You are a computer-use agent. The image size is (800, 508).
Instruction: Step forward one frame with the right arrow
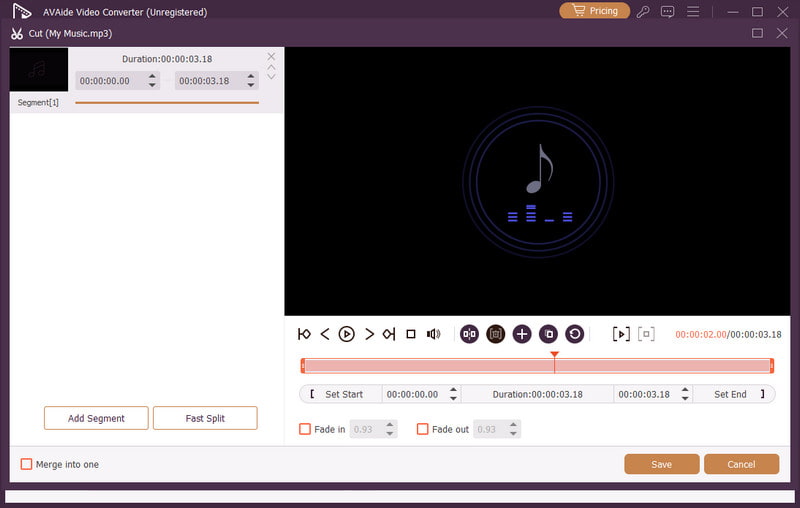pyautogui.click(x=369, y=334)
